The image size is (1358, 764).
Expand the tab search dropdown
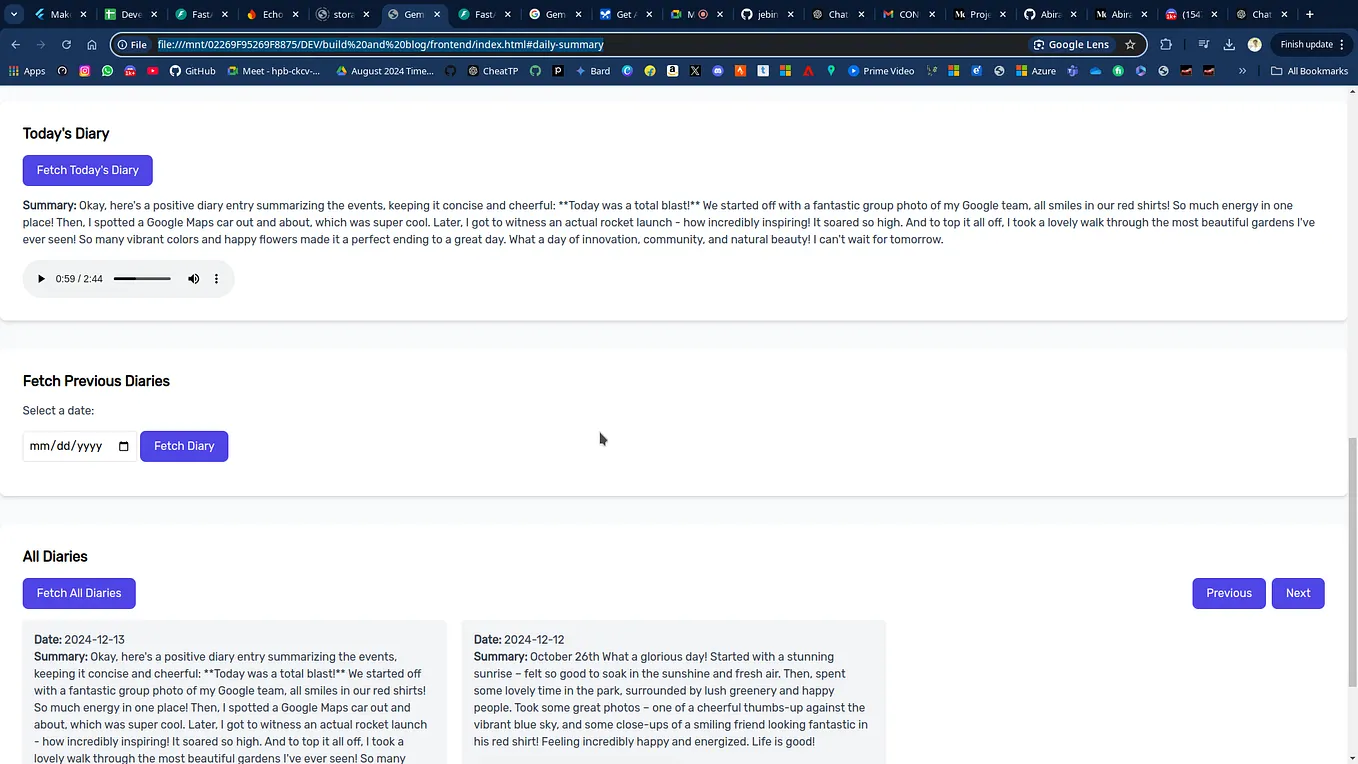click(14, 14)
